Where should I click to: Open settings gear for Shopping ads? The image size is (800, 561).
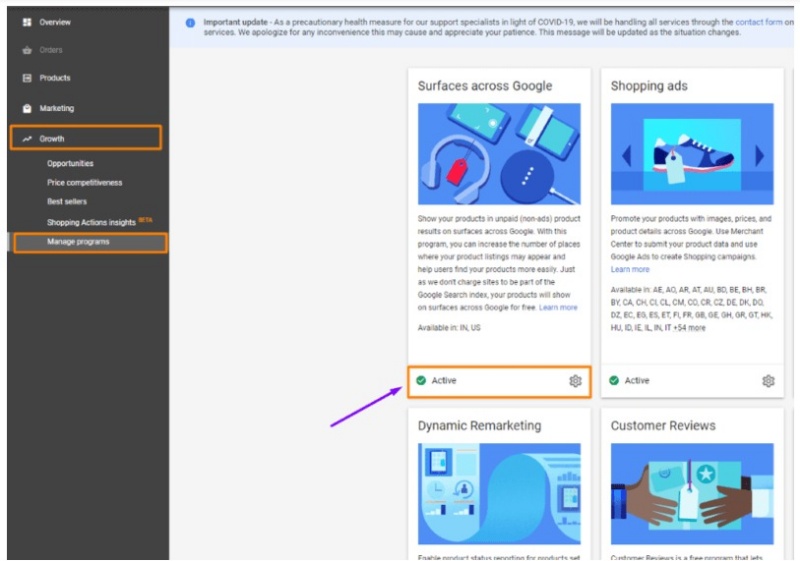(768, 380)
